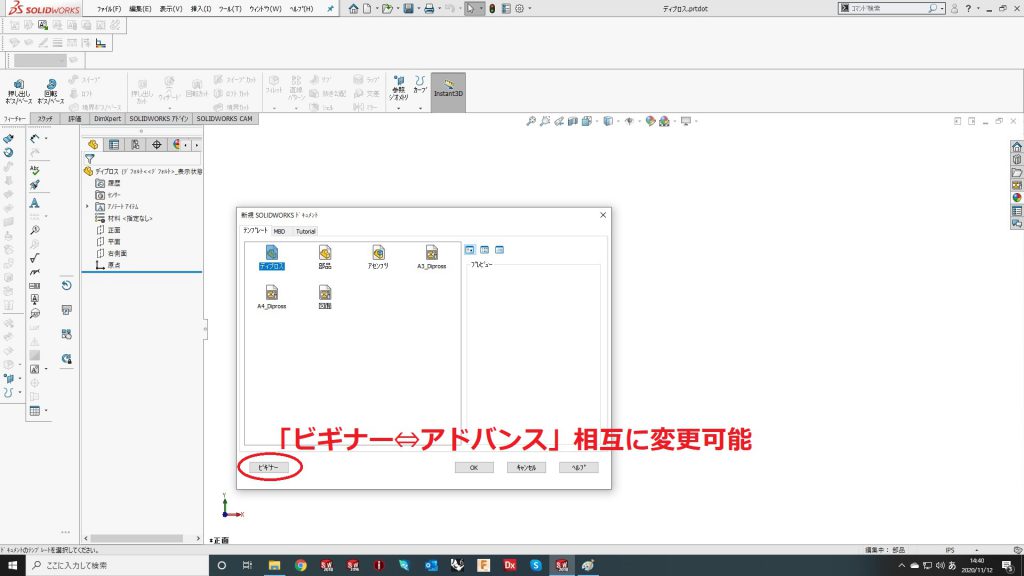
Task: Switch to the スケッチ (Sketch) ribbon tab
Action: coord(45,119)
